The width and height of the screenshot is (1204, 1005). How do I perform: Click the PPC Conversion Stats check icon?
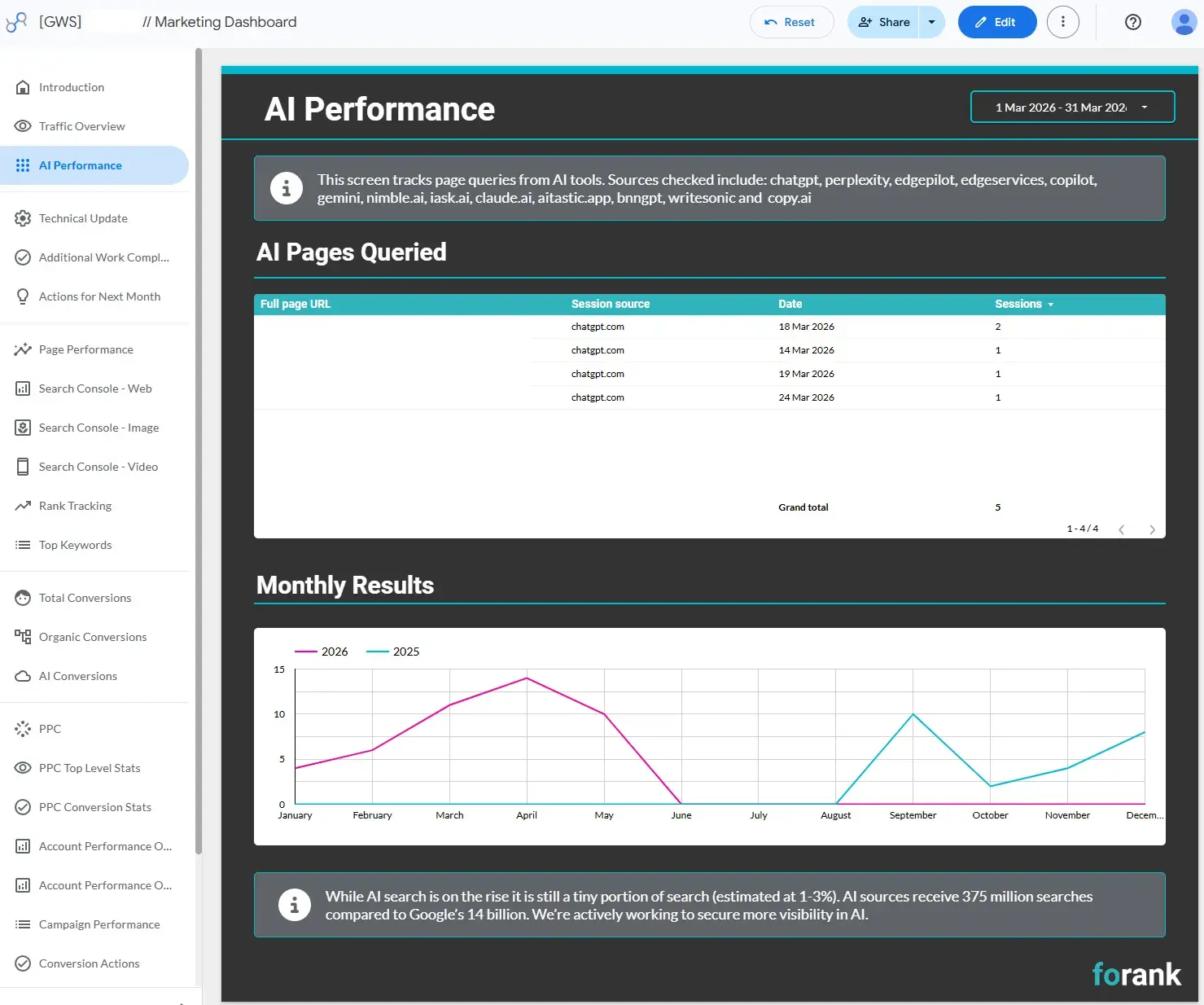coord(23,807)
